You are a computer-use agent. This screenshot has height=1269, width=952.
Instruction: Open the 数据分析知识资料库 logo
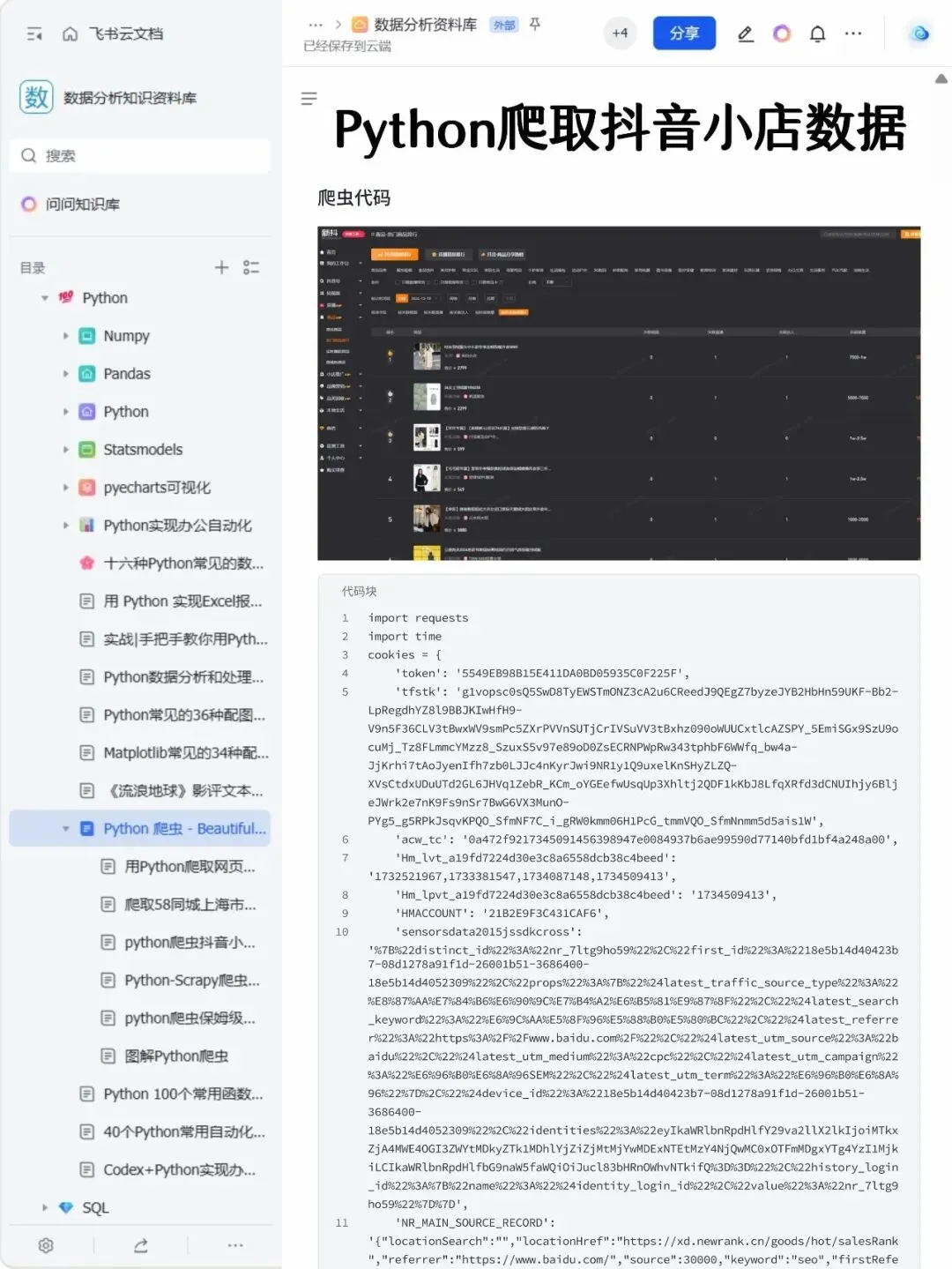36,97
